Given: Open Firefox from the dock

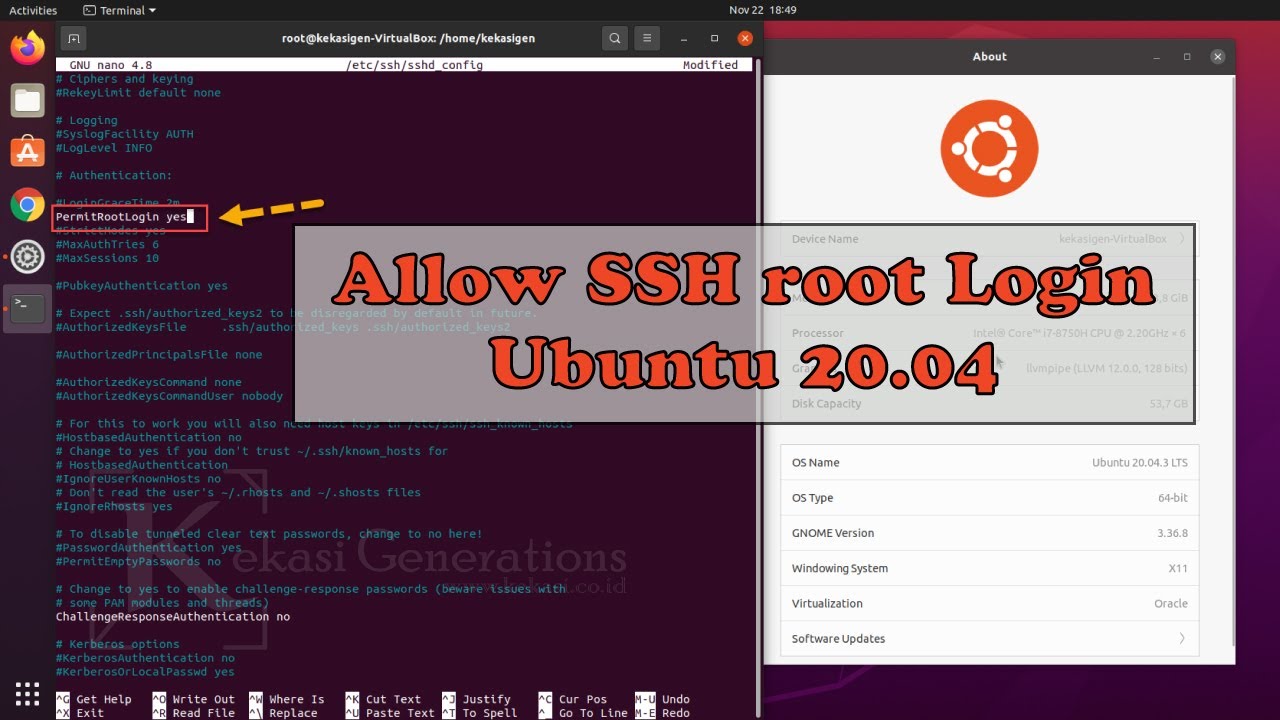Looking at the screenshot, I should [x=28, y=48].
